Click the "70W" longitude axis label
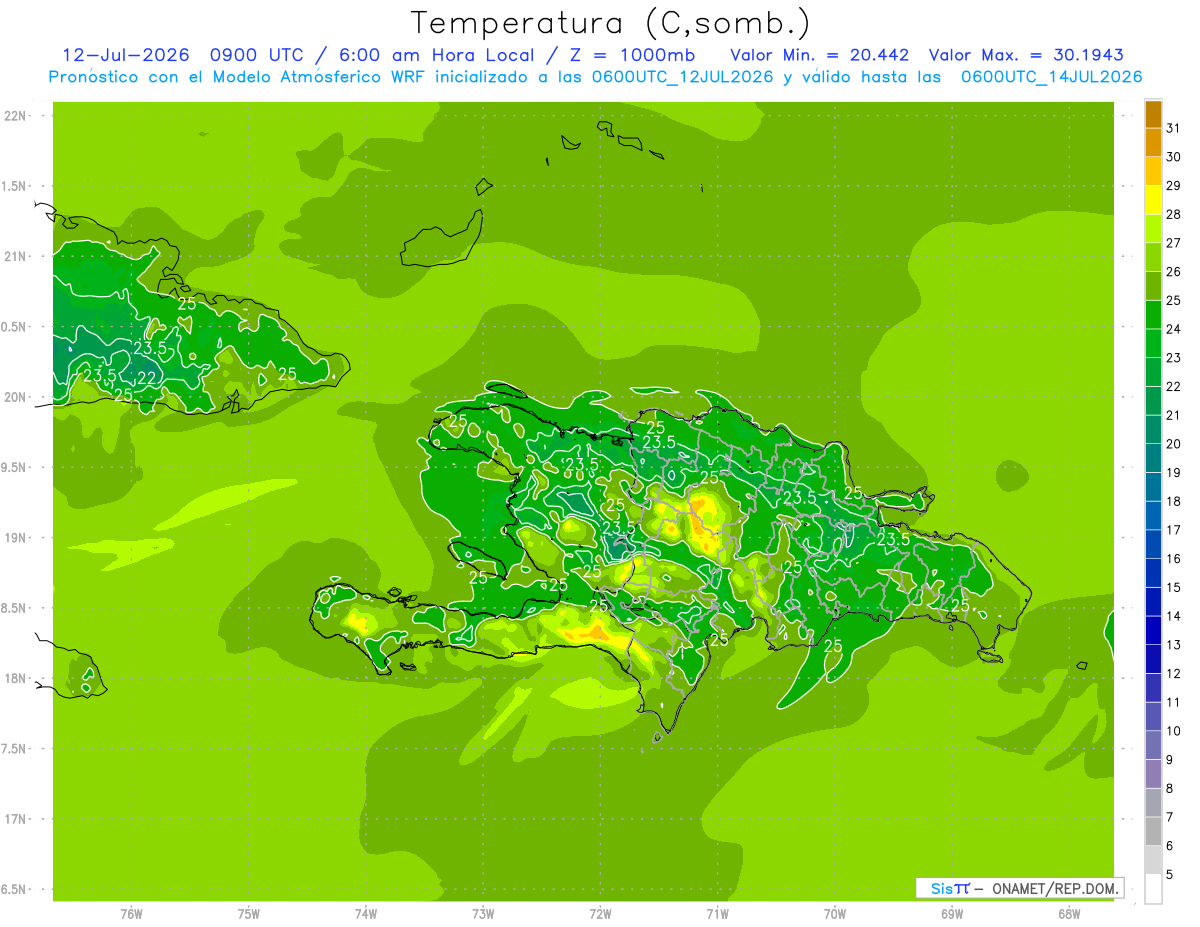 coord(835,914)
